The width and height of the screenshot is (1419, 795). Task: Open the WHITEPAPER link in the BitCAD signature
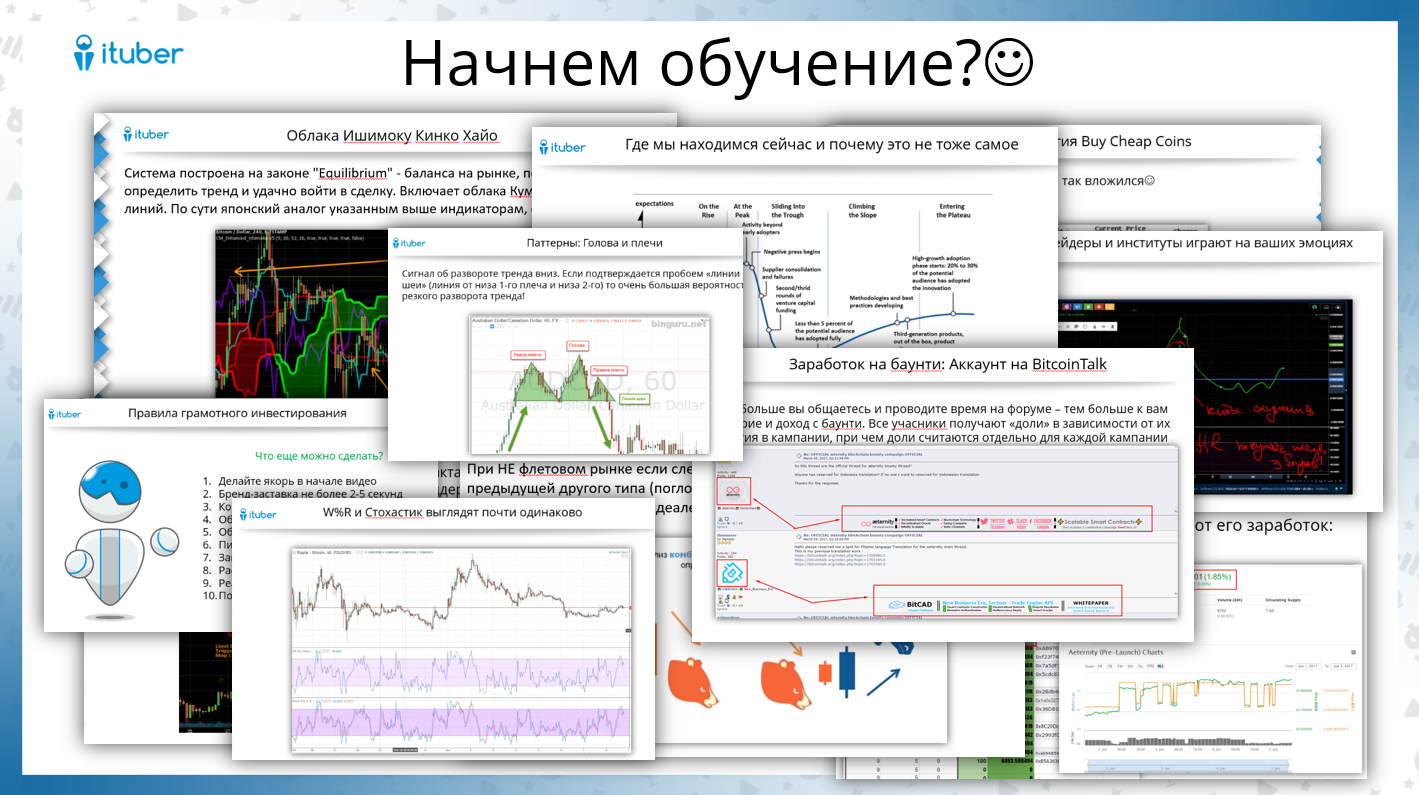tap(1091, 603)
